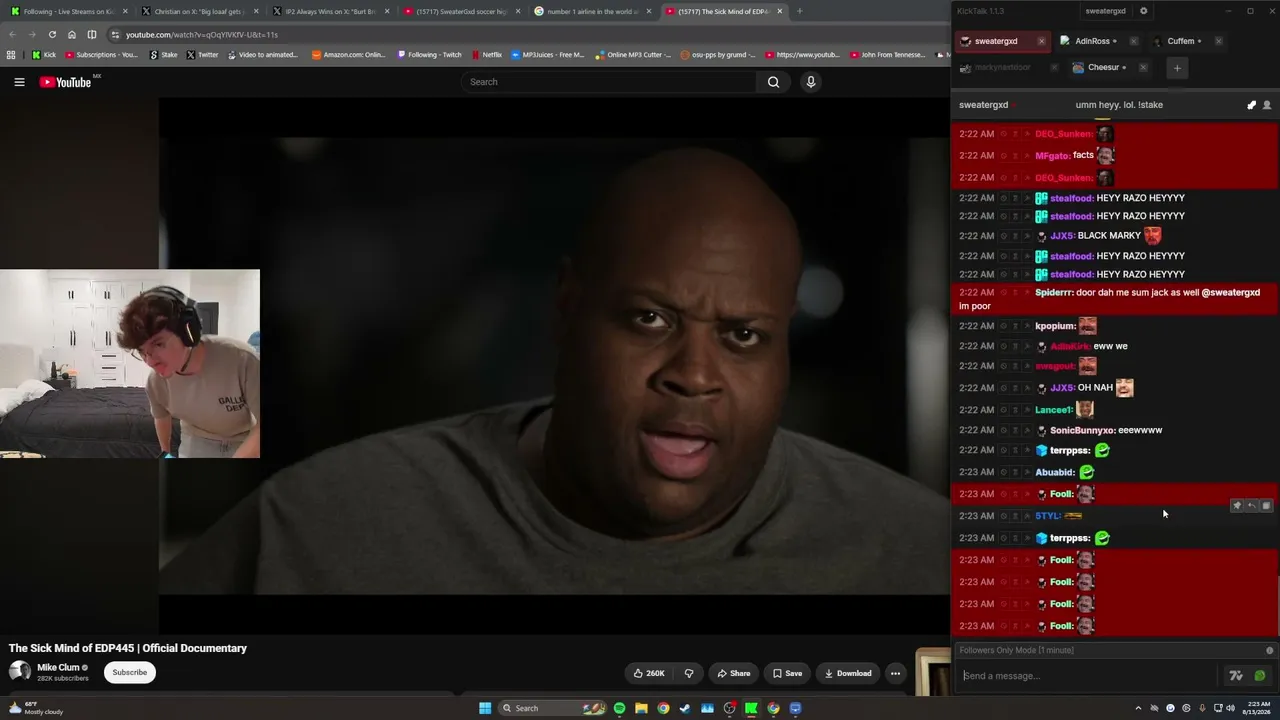The image size is (1280, 720).
Task: Close the sweatergxd chat tab
Action: click(1041, 41)
